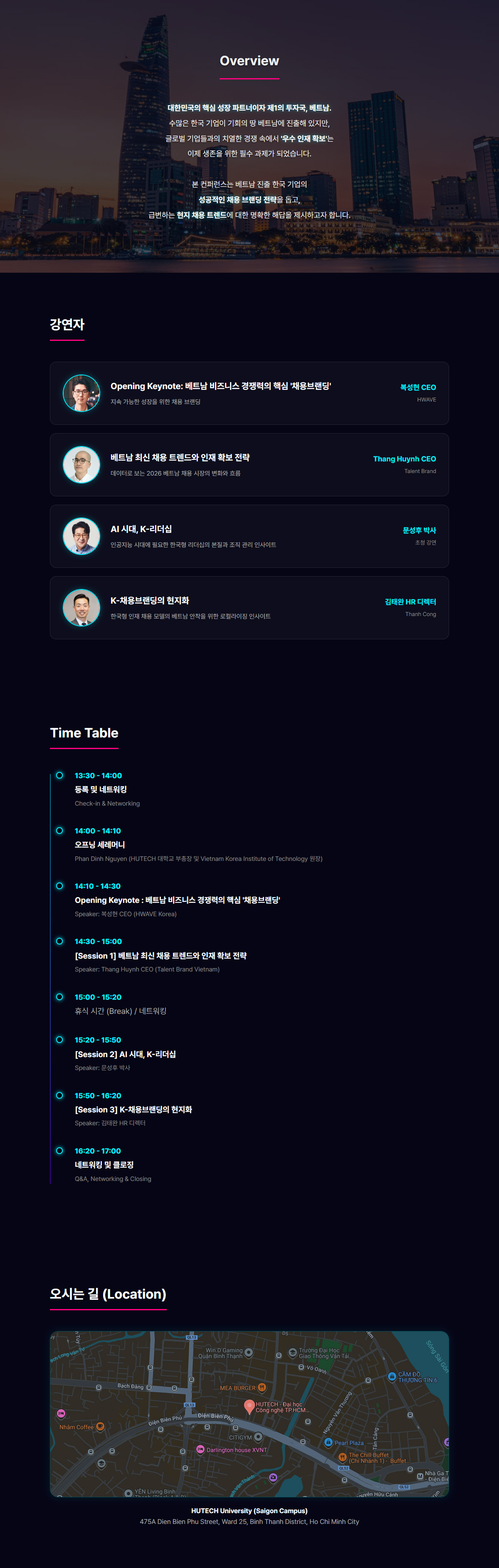The height and width of the screenshot is (1568, 499).
Task: Click the Giao Thông Vận Tải university icon
Action: pyautogui.click(x=293, y=1353)
